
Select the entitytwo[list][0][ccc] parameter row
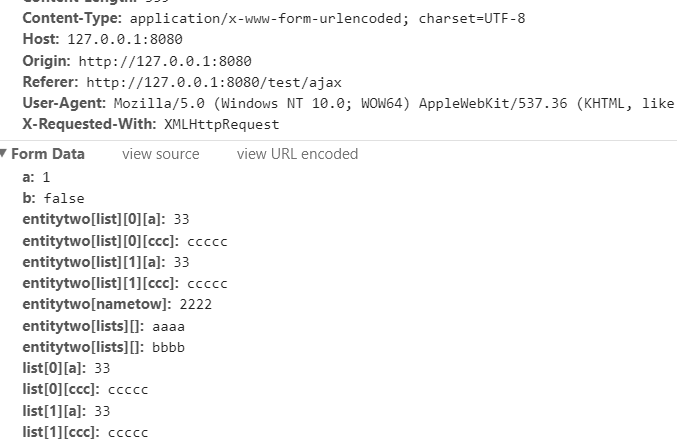click(x=125, y=241)
